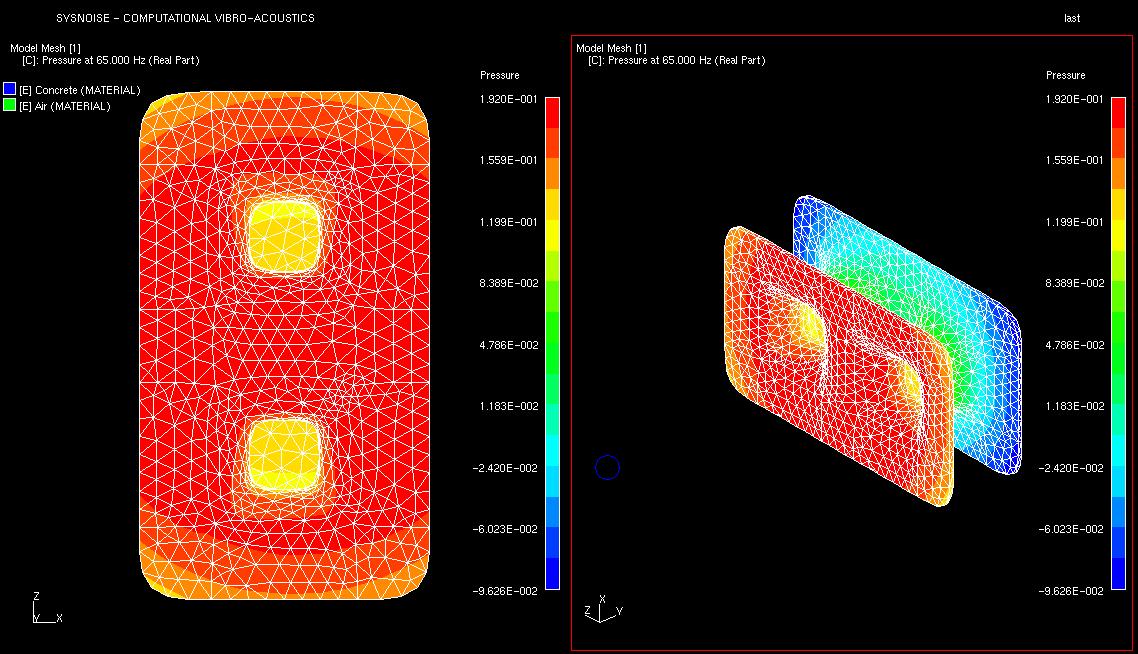The height and width of the screenshot is (654, 1138).
Task: Click the left viewport 'Pressure' colorbar title
Action: [x=499, y=75]
